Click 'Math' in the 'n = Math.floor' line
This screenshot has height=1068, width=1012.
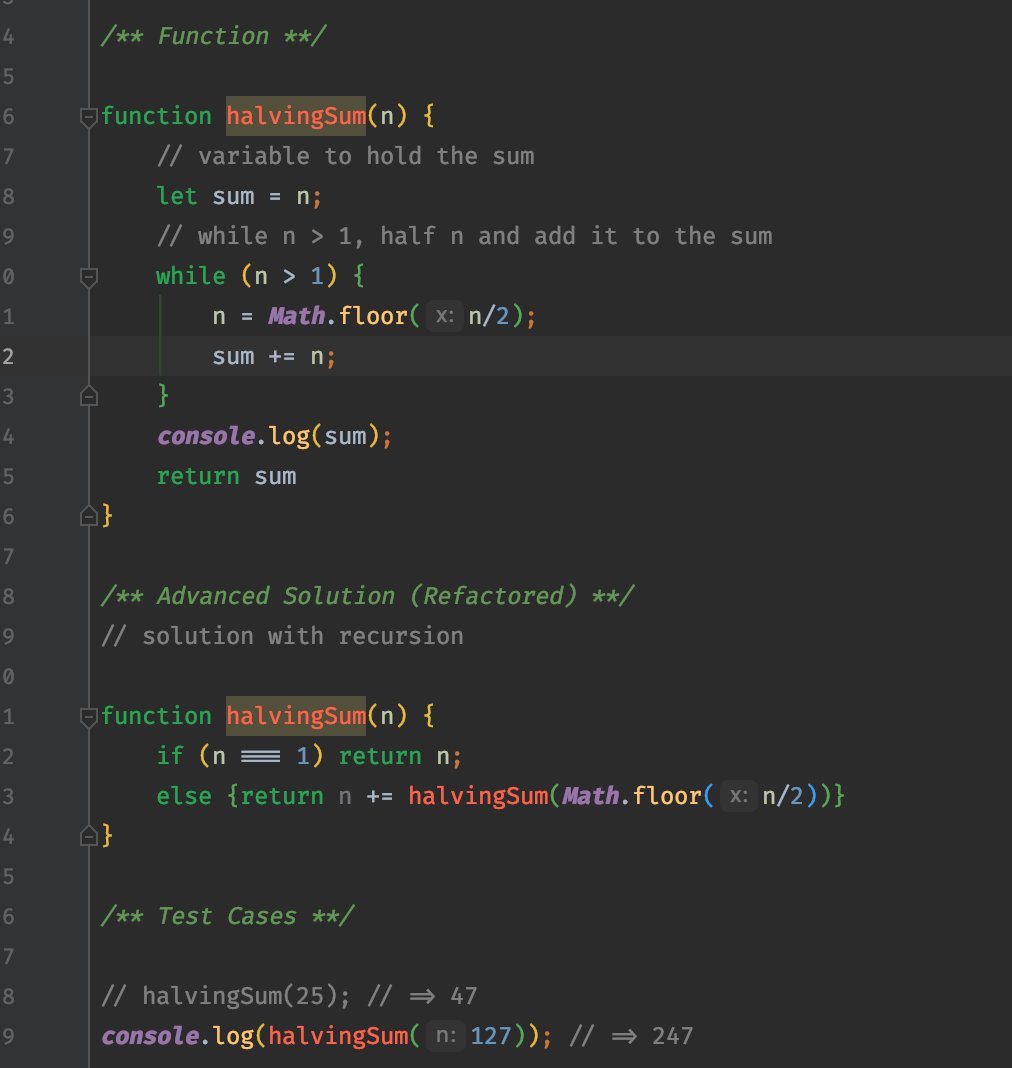coord(296,316)
